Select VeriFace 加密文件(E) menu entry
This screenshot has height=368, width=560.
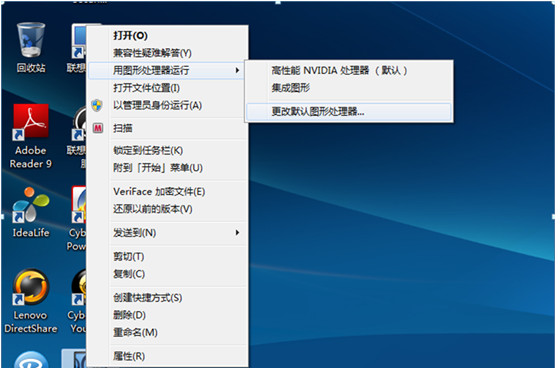(168, 192)
